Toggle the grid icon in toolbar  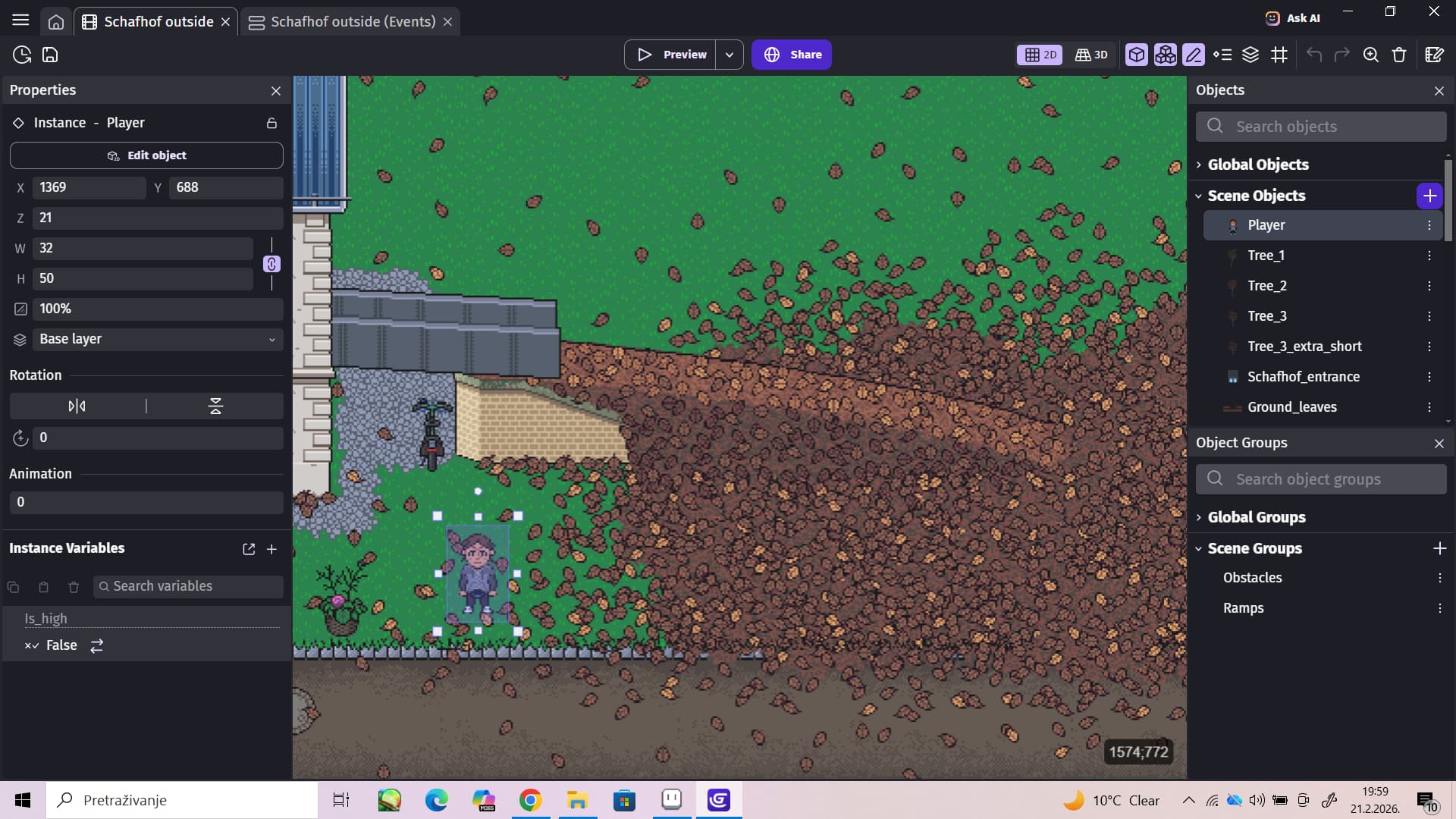(x=1279, y=55)
